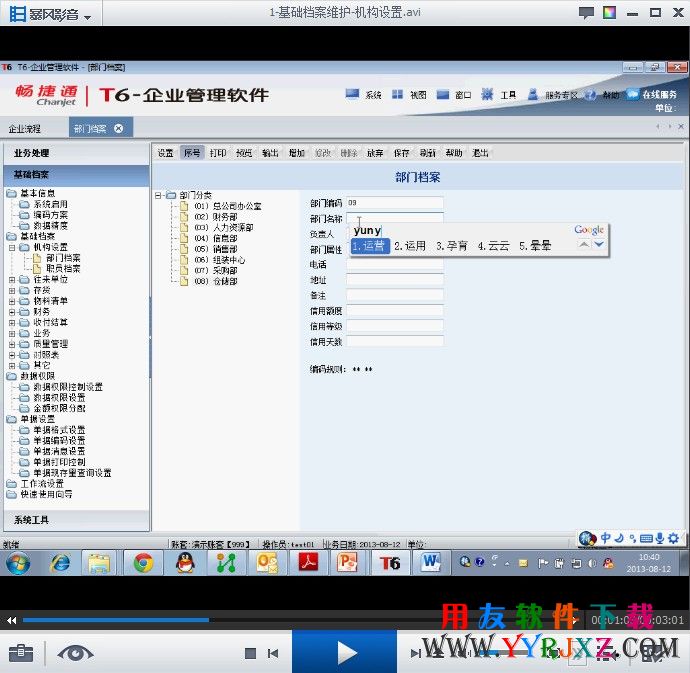The width and height of the screenshot is (690, 673).
Task: Open the toolbox icon in the player
Action: tap(21, 653)
